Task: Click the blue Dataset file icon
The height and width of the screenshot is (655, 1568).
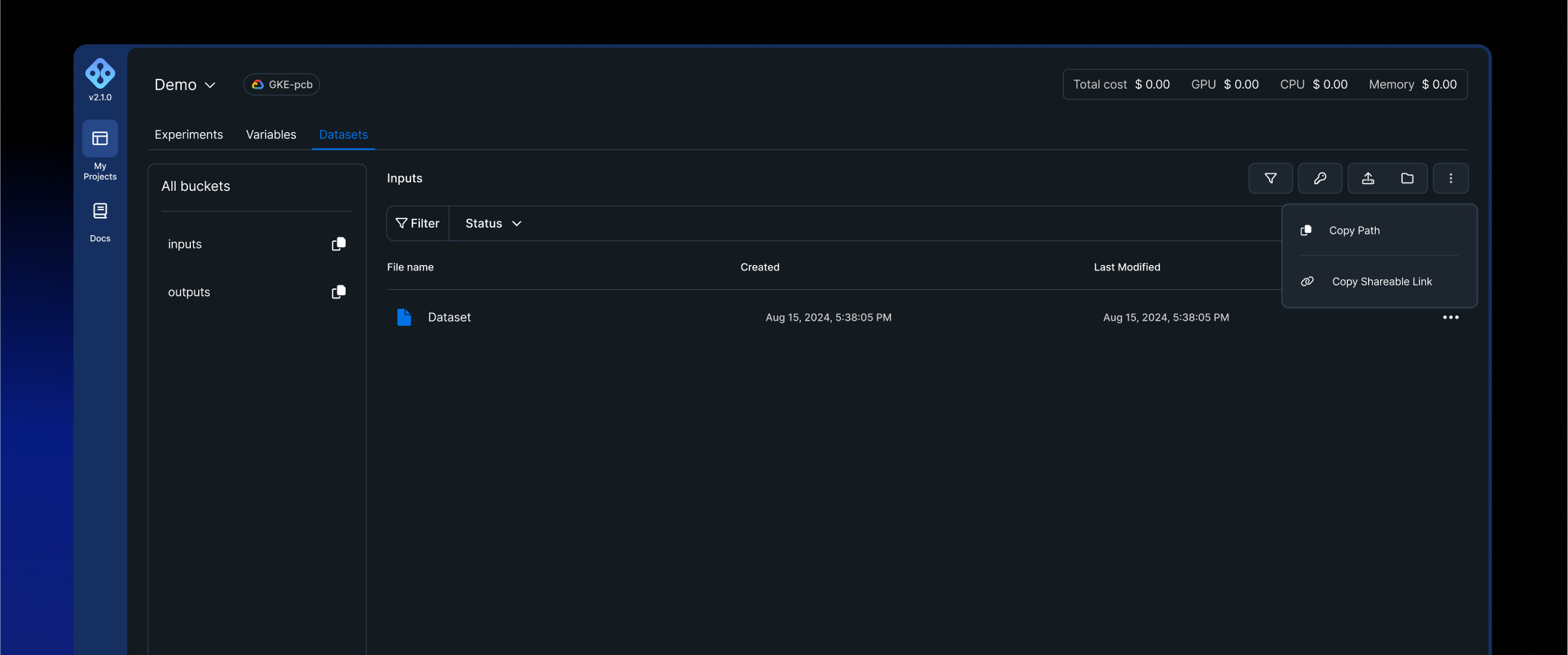Action: coord(404,317)
